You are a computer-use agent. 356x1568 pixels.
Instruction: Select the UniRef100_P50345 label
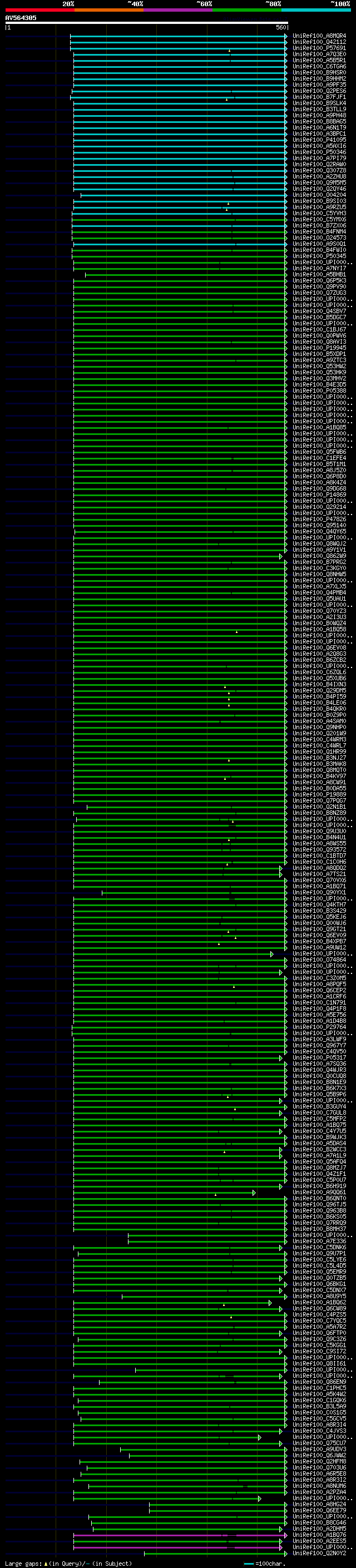point(319,256)
